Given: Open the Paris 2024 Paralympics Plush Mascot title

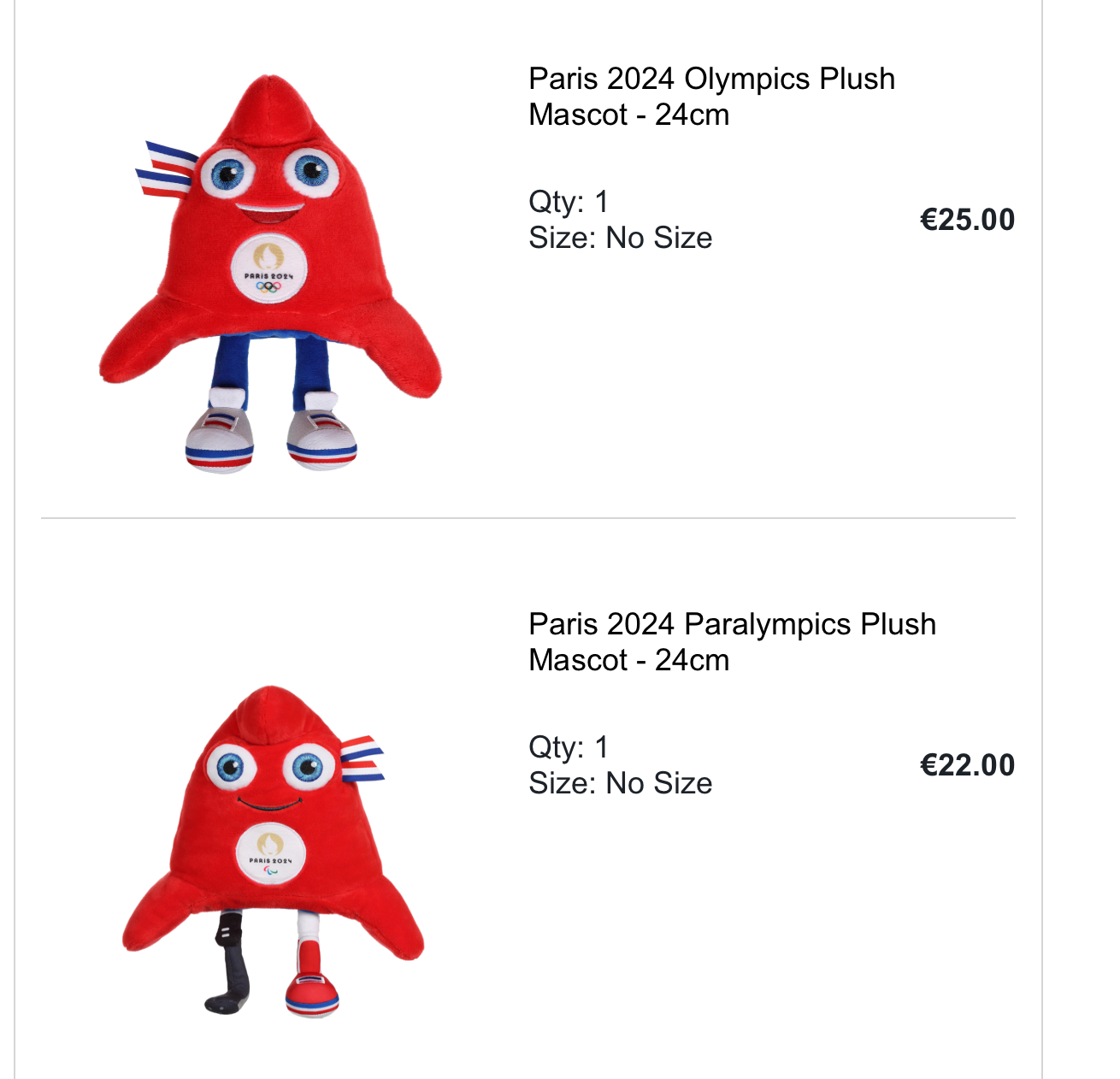Looking at the screenshot, I should tap(732, 642).
